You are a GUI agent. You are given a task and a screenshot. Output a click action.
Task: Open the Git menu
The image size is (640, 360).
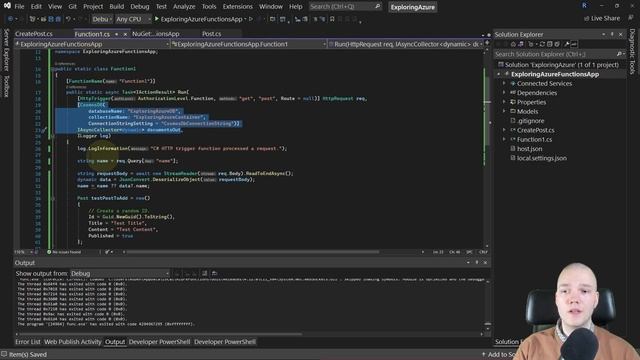pos(72,7)
